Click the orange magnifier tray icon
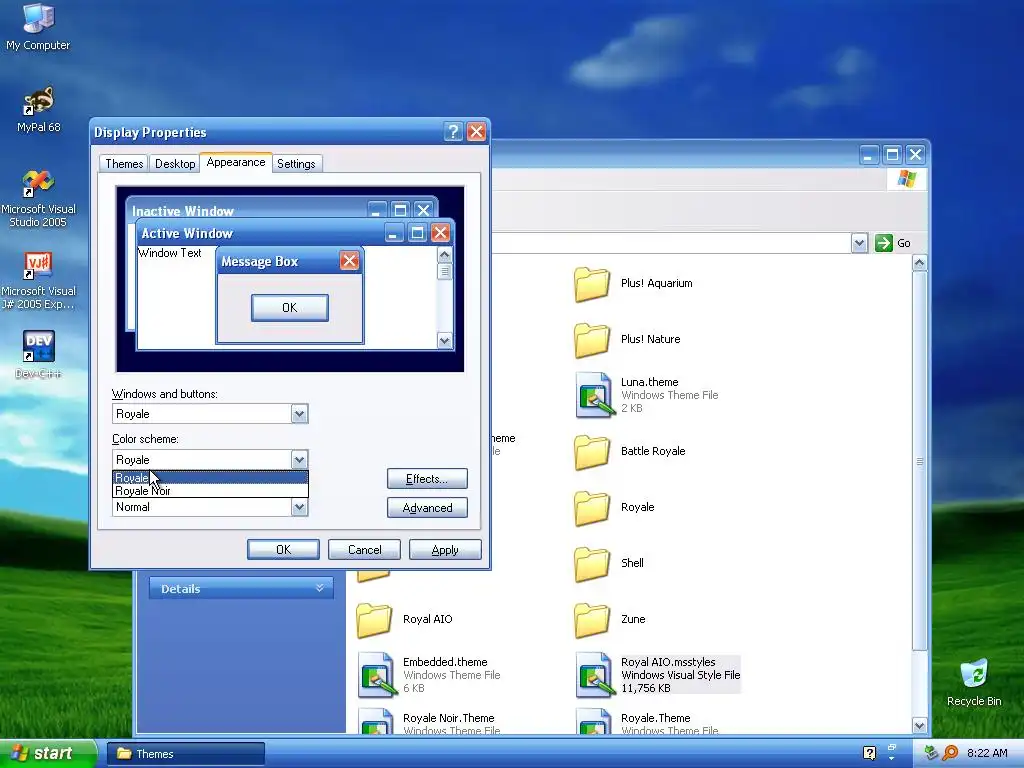Viewport: 1024px width, 768px height. (x=950, y=753)
